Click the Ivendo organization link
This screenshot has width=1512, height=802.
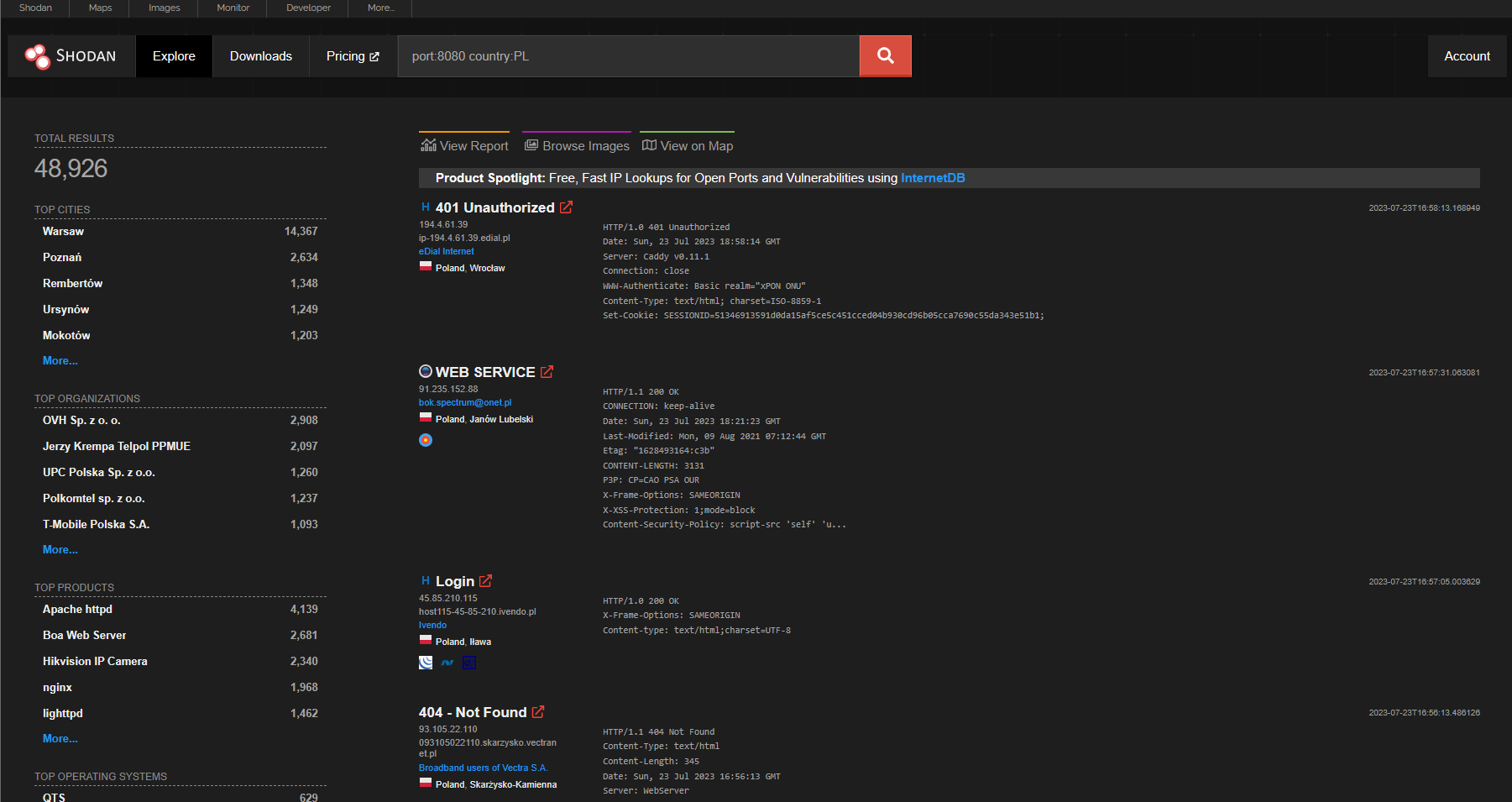(432, 625)
